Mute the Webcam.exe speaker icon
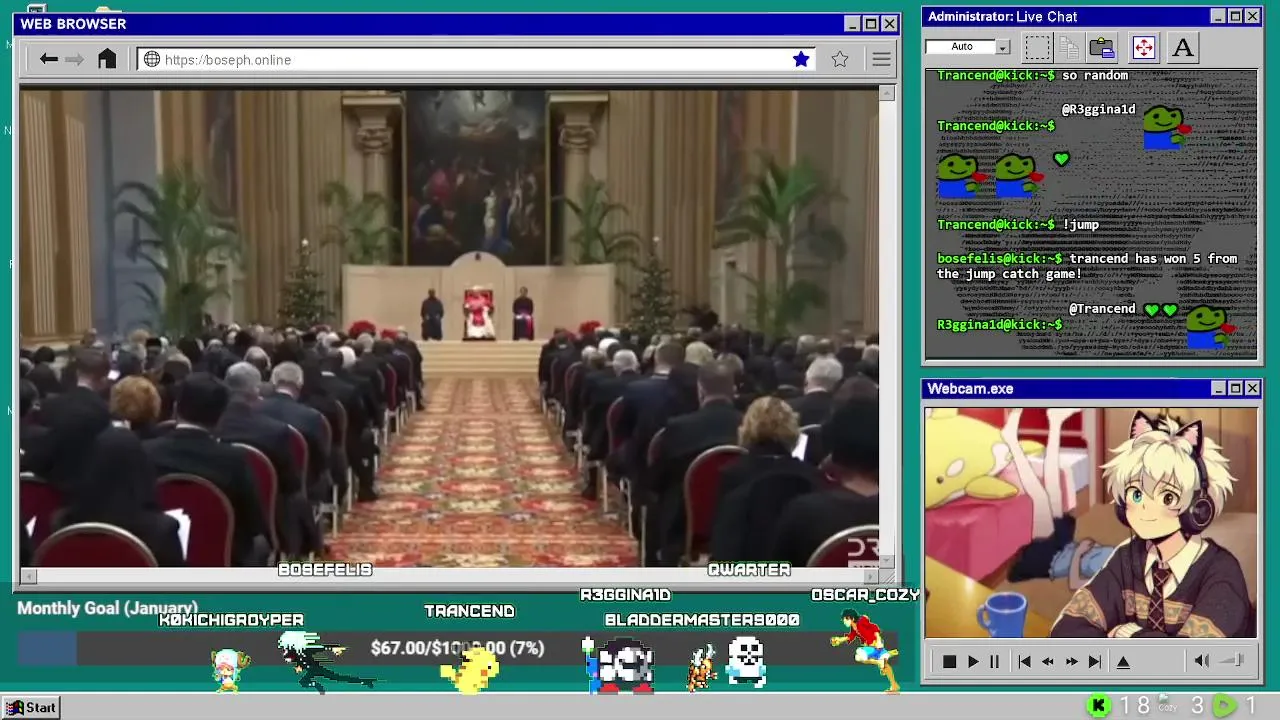The image size is (1280, 720). pos(1202,660)
